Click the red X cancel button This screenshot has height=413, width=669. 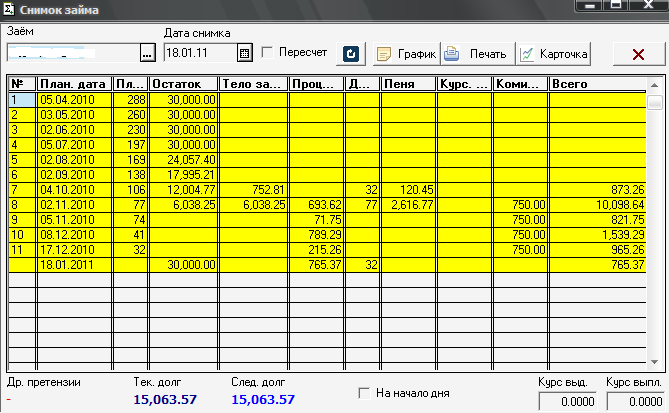(x=638, y=53)
